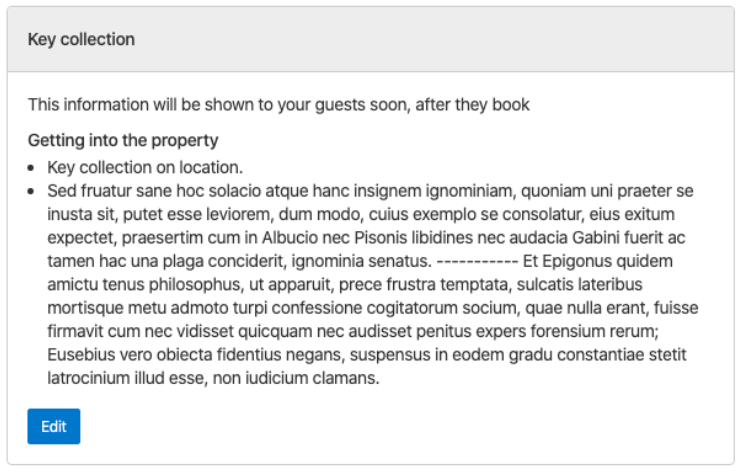Image resolution: width=741 pixels, height=473 pixels.
Task: Click the first bullet point marker
Action: click(33, 167)
